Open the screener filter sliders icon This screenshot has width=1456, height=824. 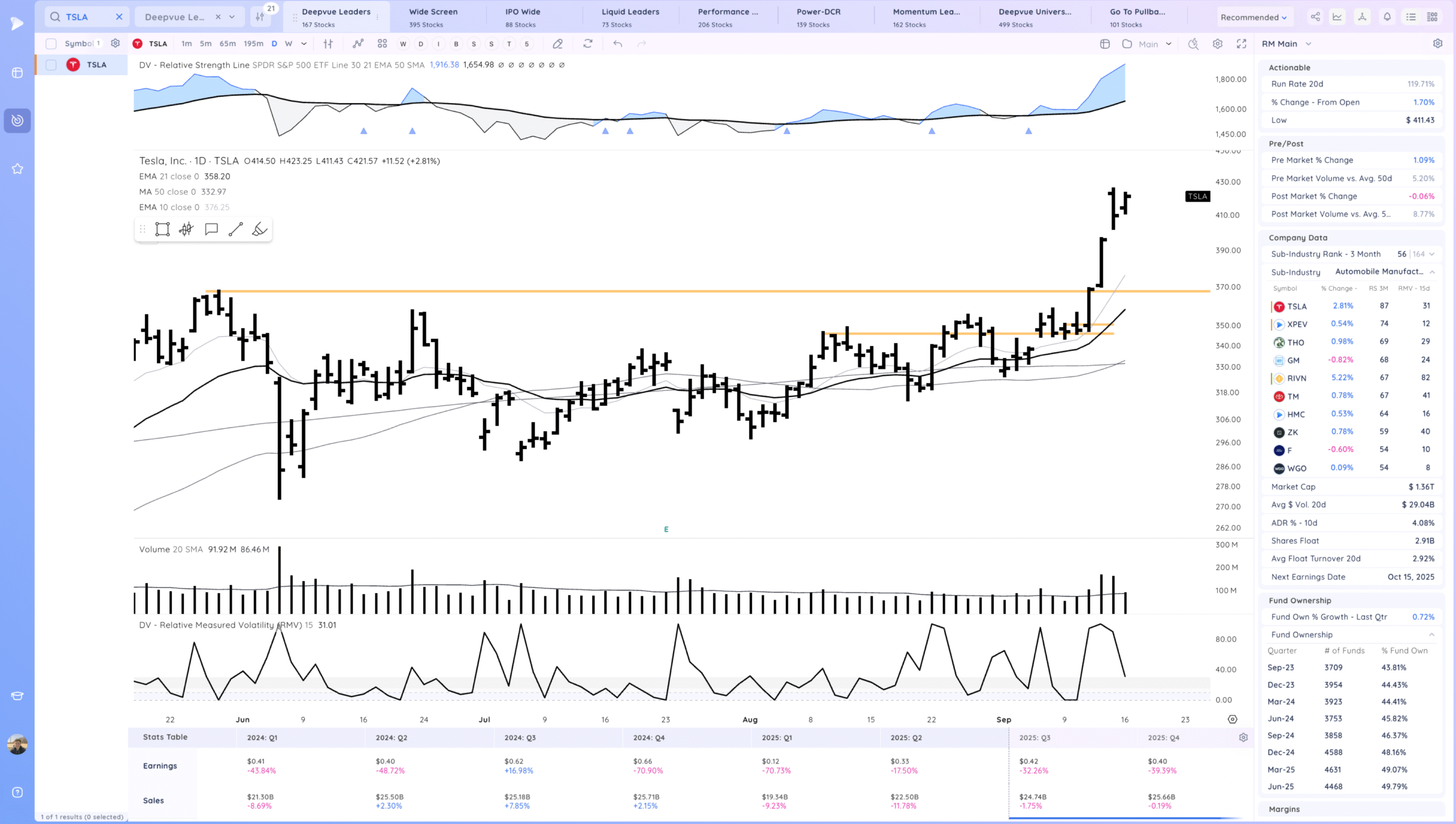tap(260, 17)
